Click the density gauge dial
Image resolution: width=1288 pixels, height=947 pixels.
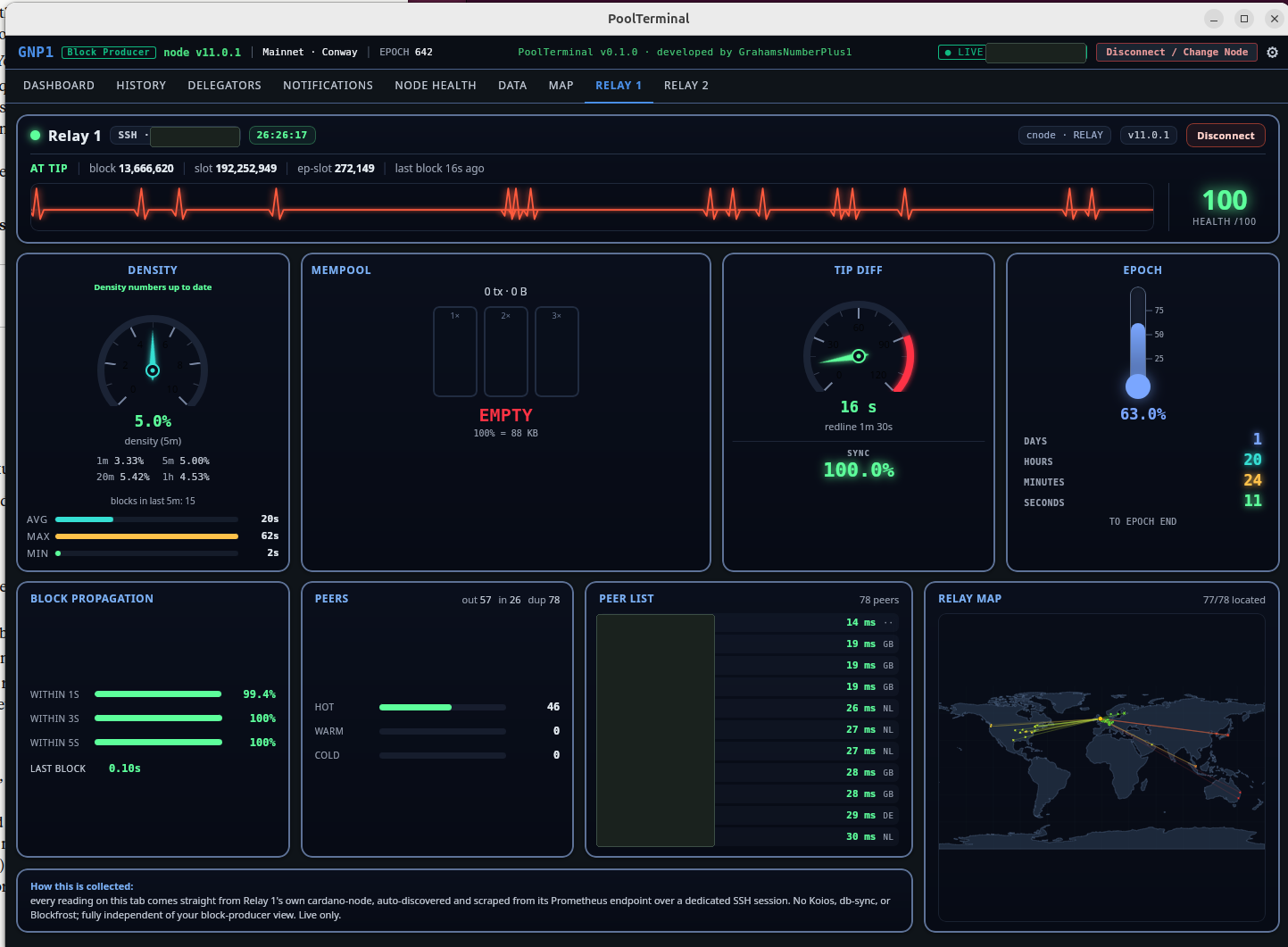153,360
